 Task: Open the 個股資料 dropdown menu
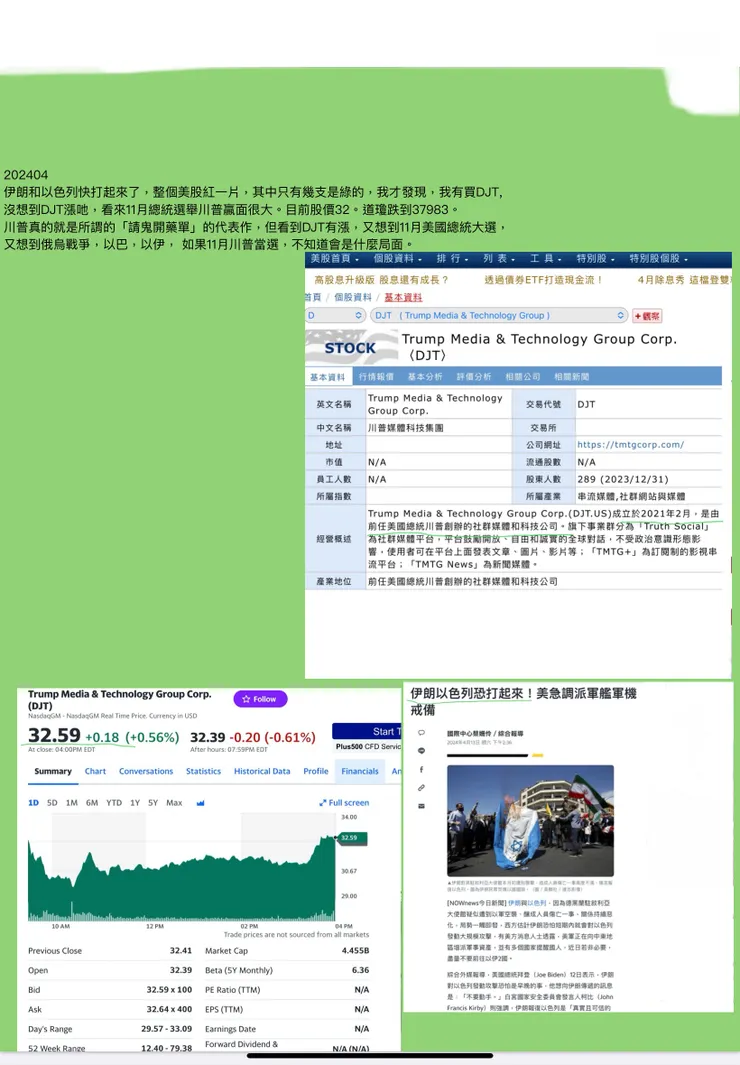pyautogui.click(x=398, y=259)
